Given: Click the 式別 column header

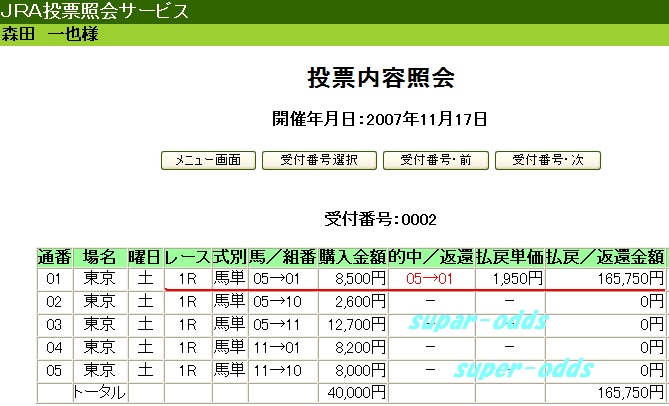Looking at the screenshot, I should [x=230, y=257].
